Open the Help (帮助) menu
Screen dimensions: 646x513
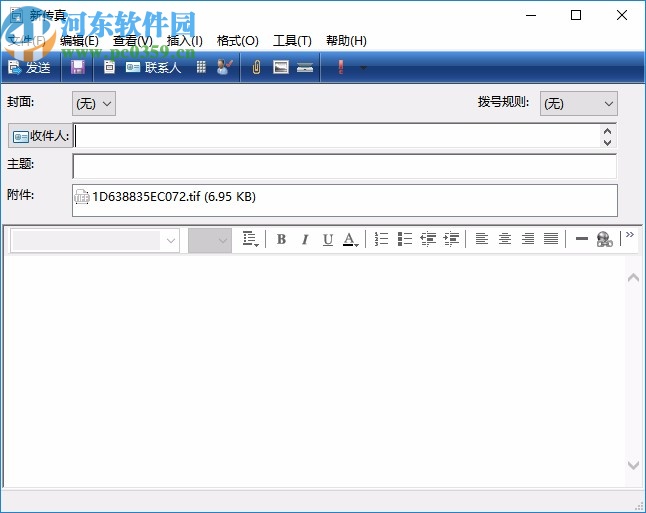click(x=346, y=41)
